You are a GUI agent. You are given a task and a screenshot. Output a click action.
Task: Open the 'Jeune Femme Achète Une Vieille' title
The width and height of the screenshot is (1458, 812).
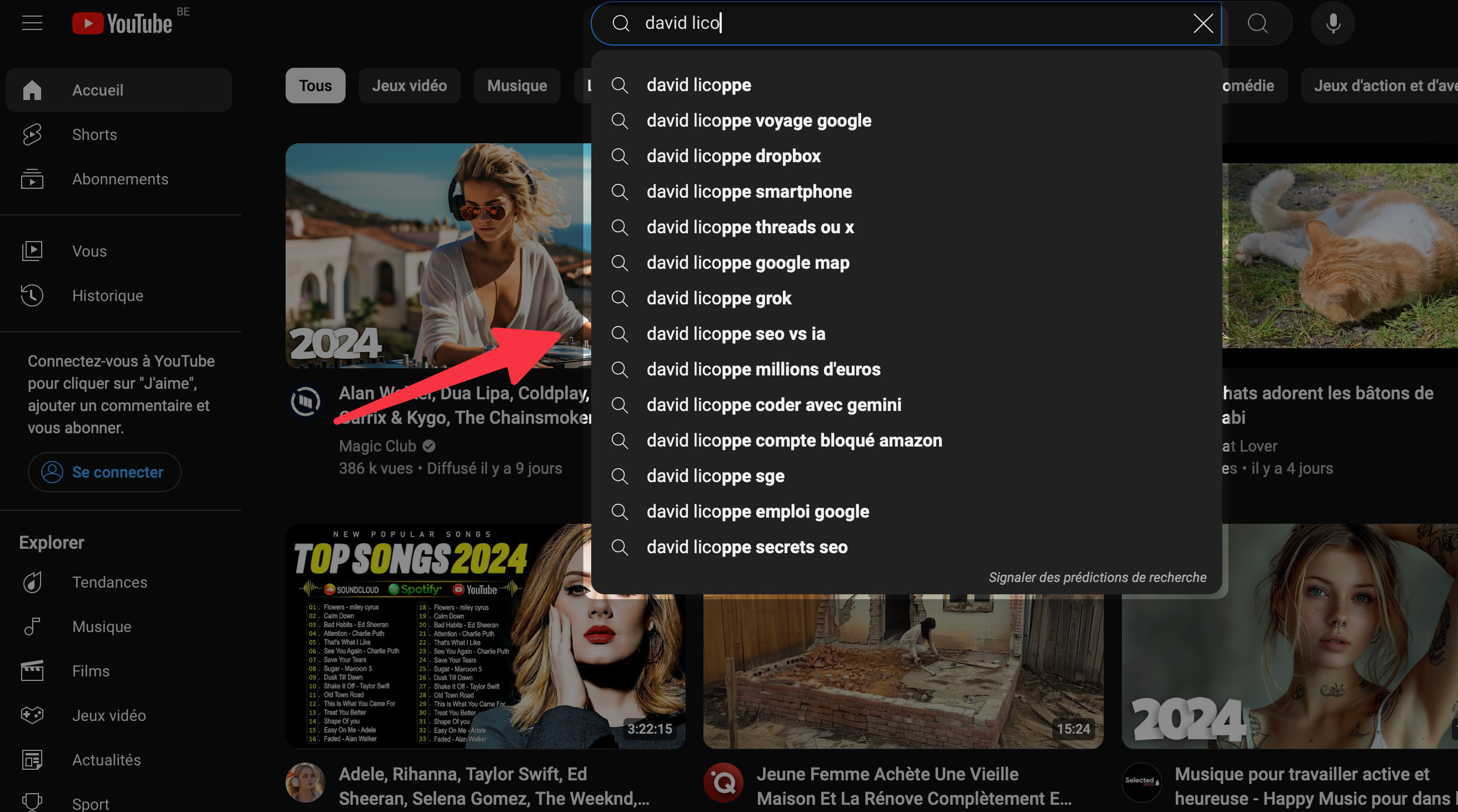click(x=914, y=786)
